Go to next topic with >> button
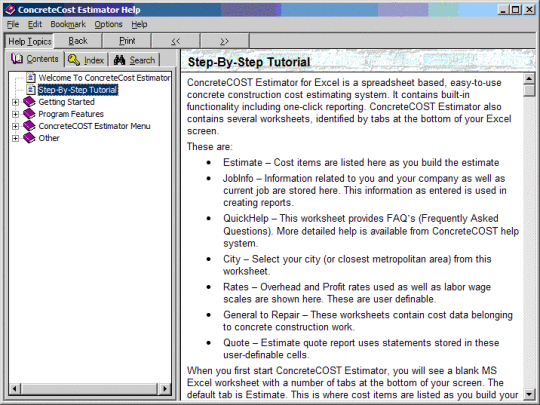This screenshot has width=540, height=405. tap(225, 41)
